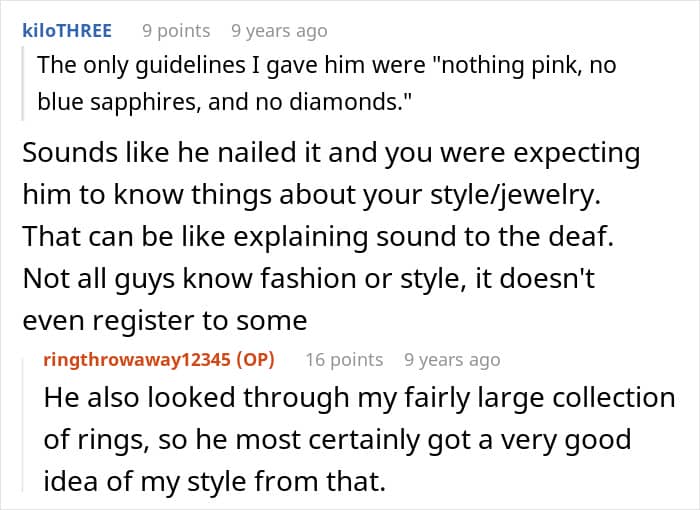The width and height of the screenshot is (700, 510).
Task: Click the timestamp on ringthrowaway12345's reply
Action: tap(452, 360)
